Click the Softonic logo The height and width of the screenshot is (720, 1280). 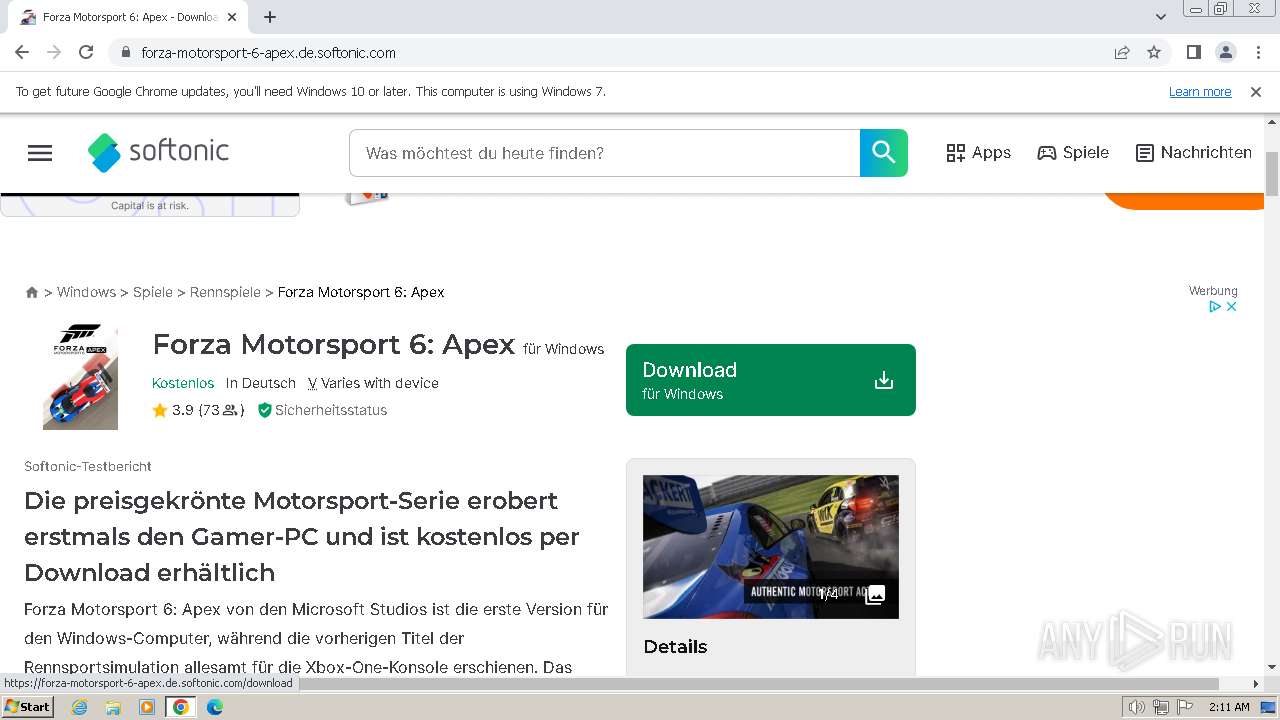tap(158, 152)
